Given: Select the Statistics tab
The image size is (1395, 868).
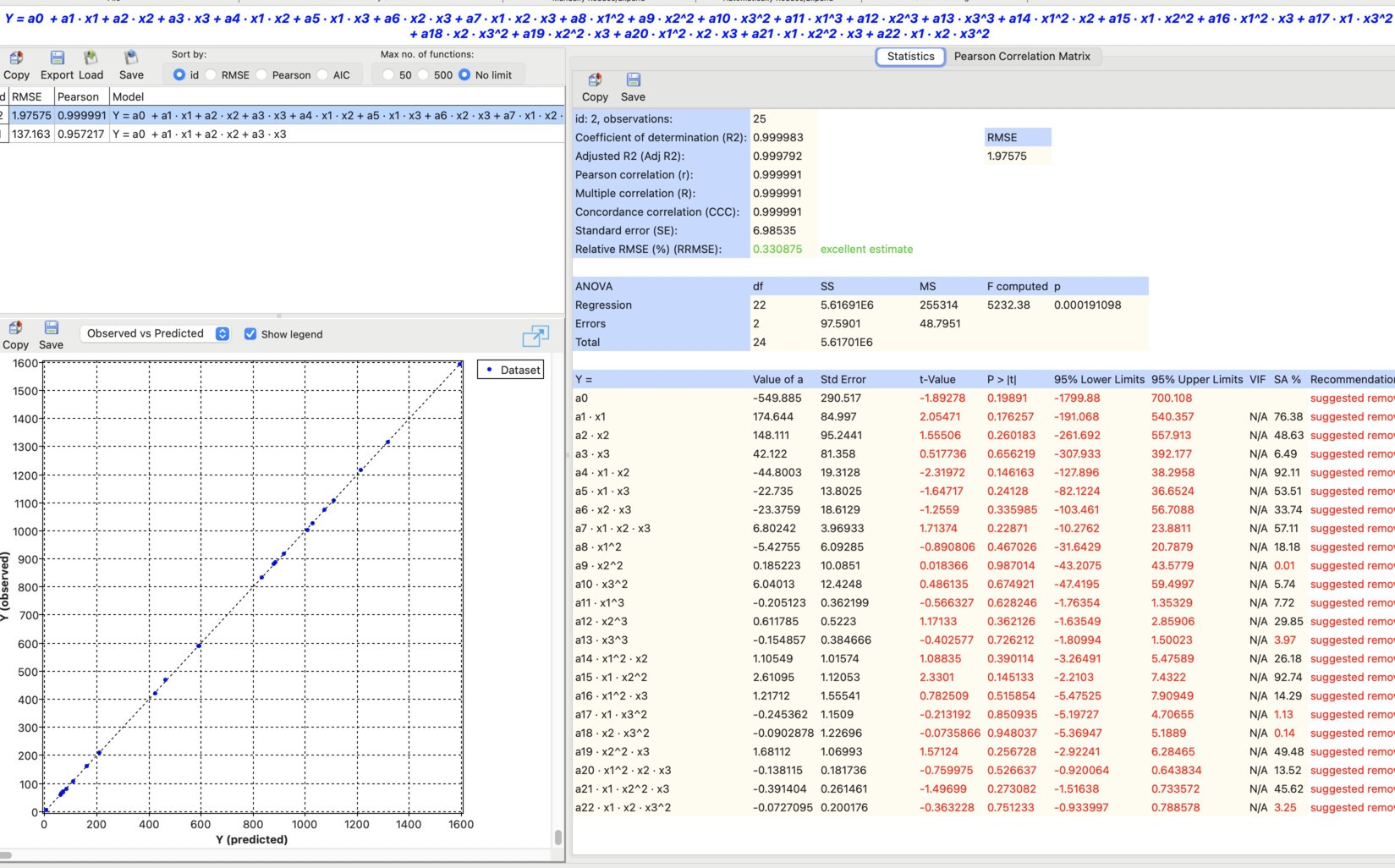Looking at the screenshot, I should [x=910, y=56].
